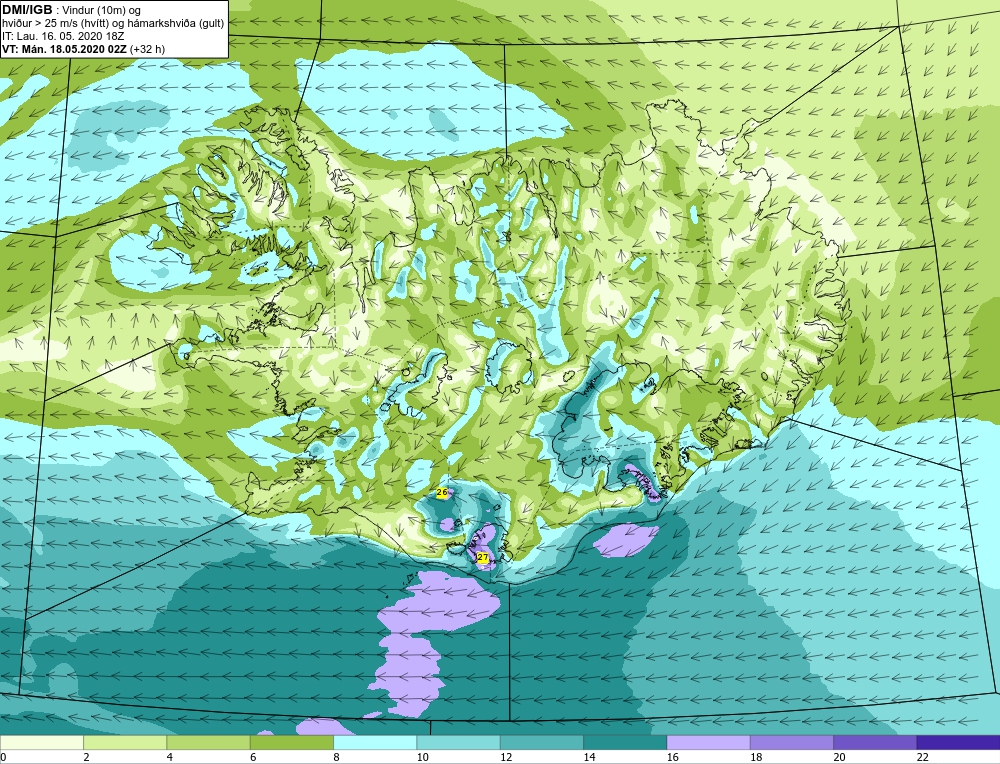Viewport: 1000px width, 764px height.
Task: Click the valid time line 'VT: Mán. 18.05.2020 02Z'
Action: click(64, 49)
